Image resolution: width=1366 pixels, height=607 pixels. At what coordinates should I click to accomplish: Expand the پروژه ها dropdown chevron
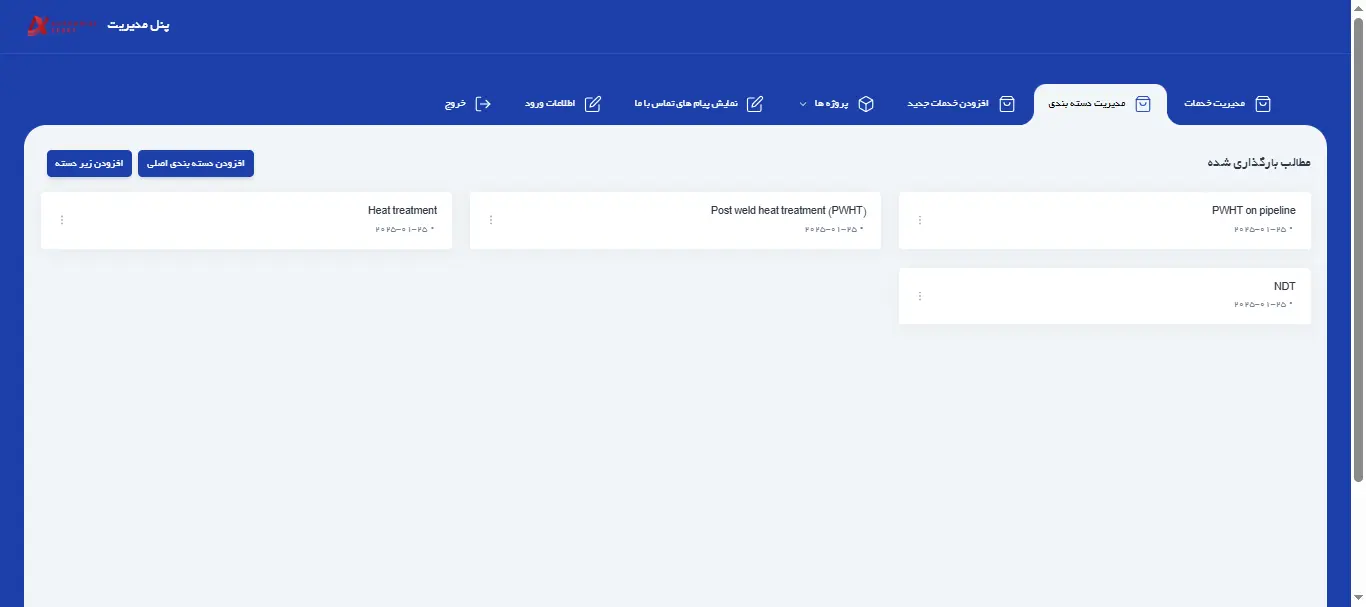point(803,104)
